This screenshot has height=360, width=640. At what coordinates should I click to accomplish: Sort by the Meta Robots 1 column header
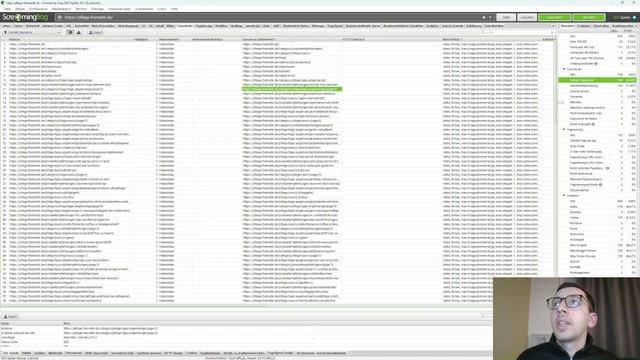pyautogui.click(x=452, y=40)
